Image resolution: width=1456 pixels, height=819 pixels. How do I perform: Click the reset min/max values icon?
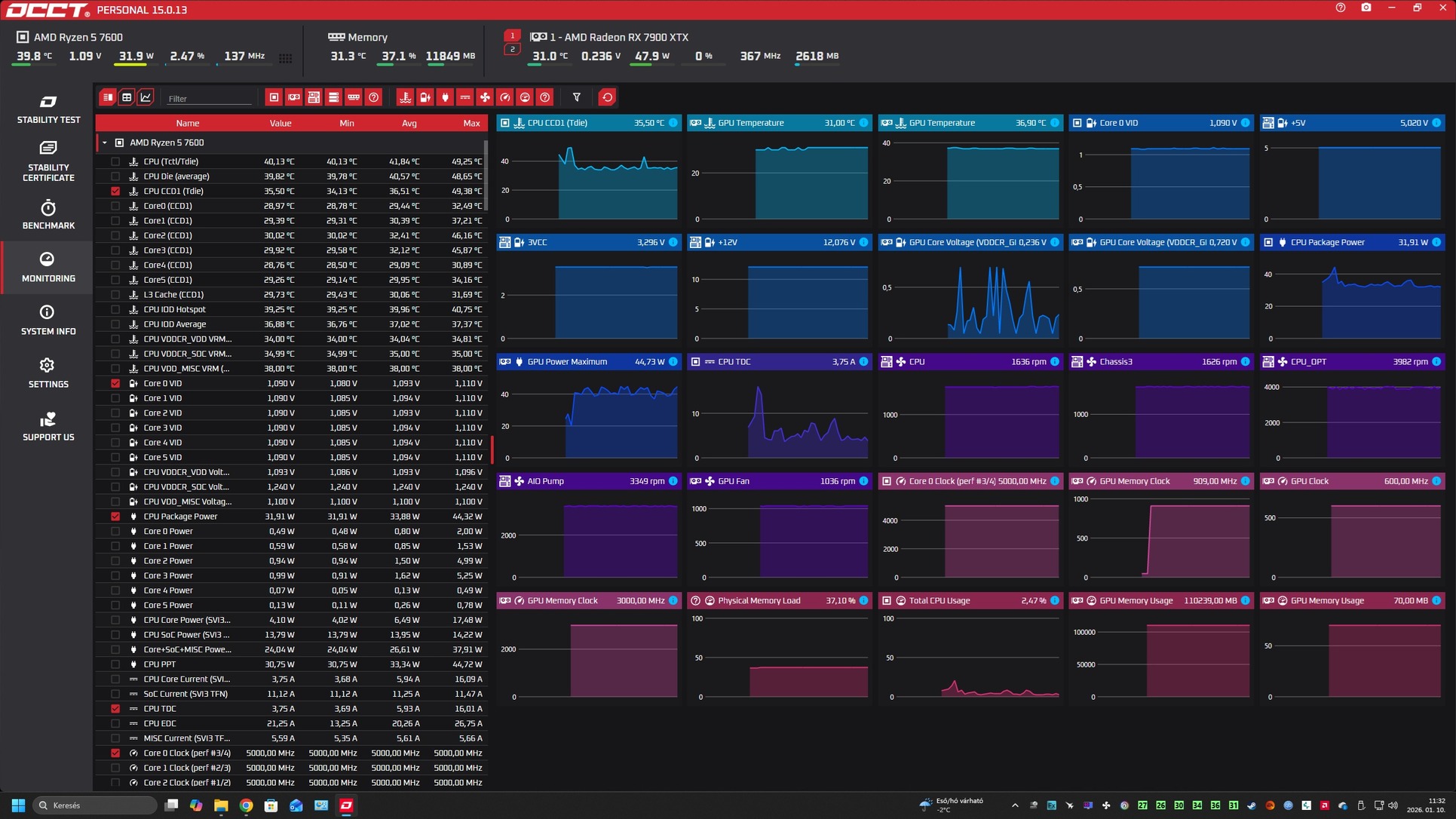coord(607,97)
